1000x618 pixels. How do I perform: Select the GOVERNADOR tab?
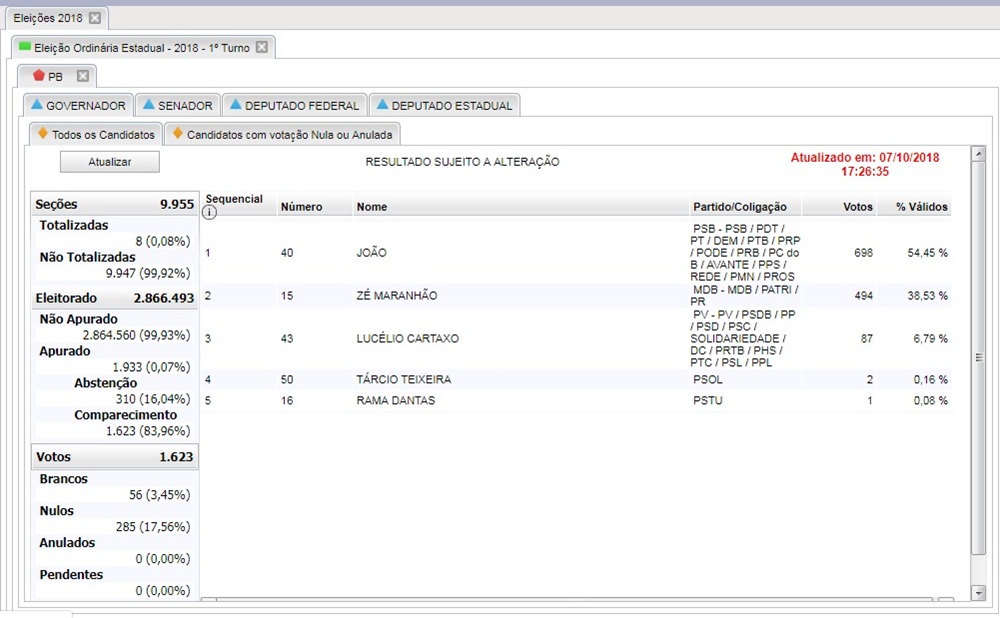click(78, 105)
